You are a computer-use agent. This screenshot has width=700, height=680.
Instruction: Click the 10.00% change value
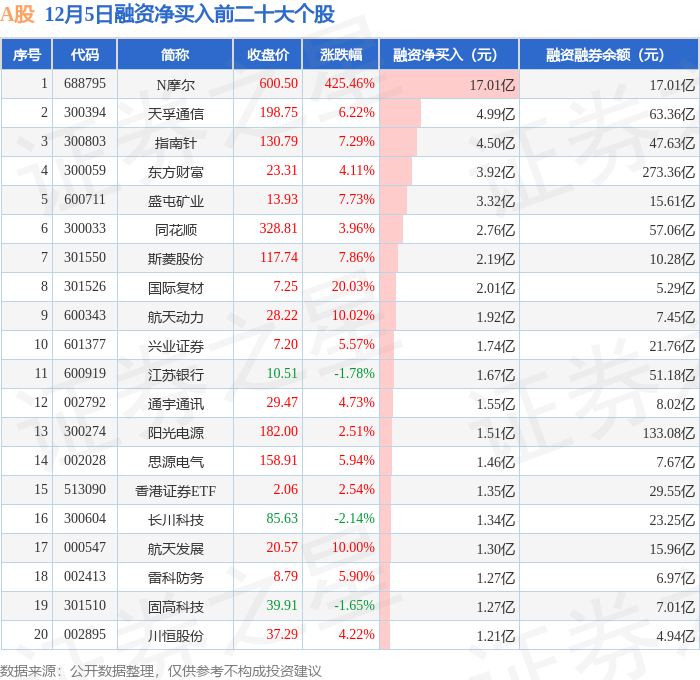(x=353, y=548)
